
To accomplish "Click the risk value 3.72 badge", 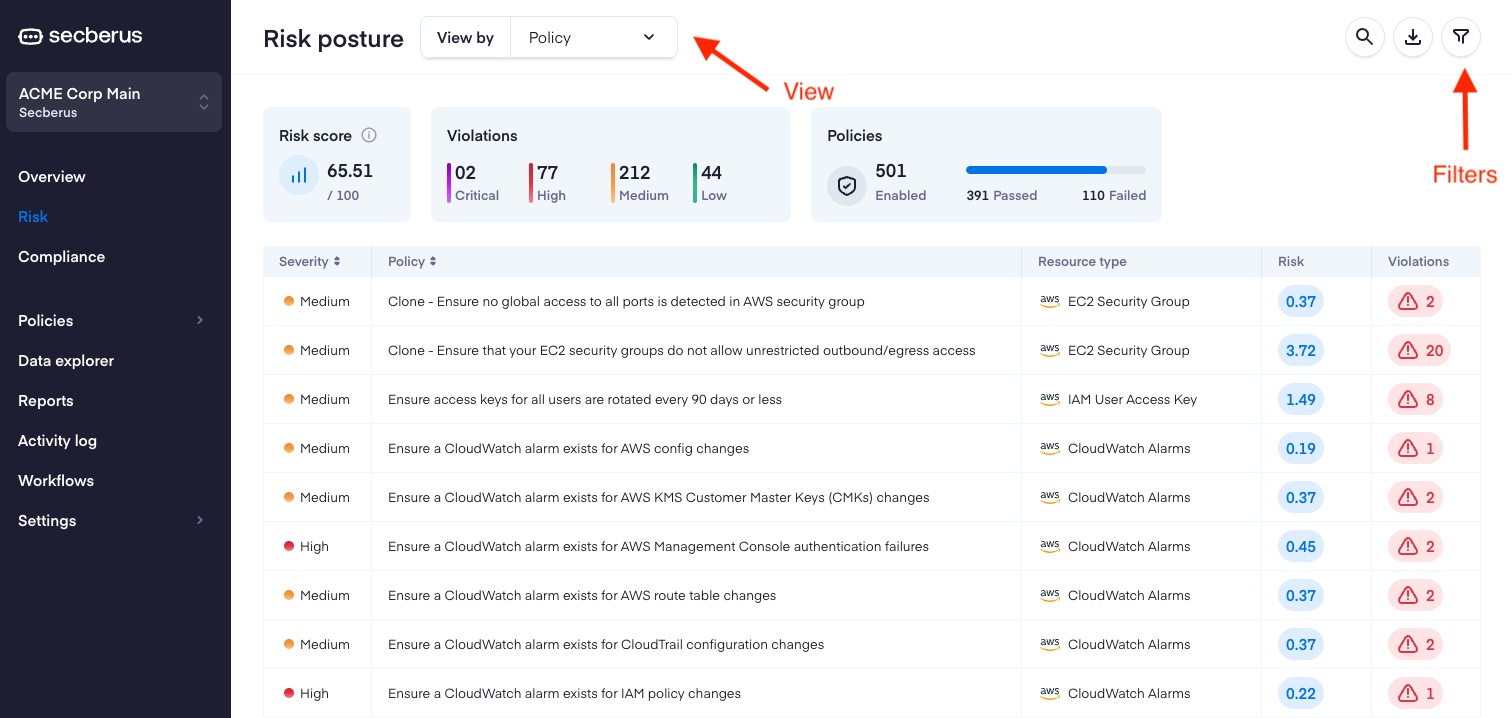I will click(x=1301, y=350).
